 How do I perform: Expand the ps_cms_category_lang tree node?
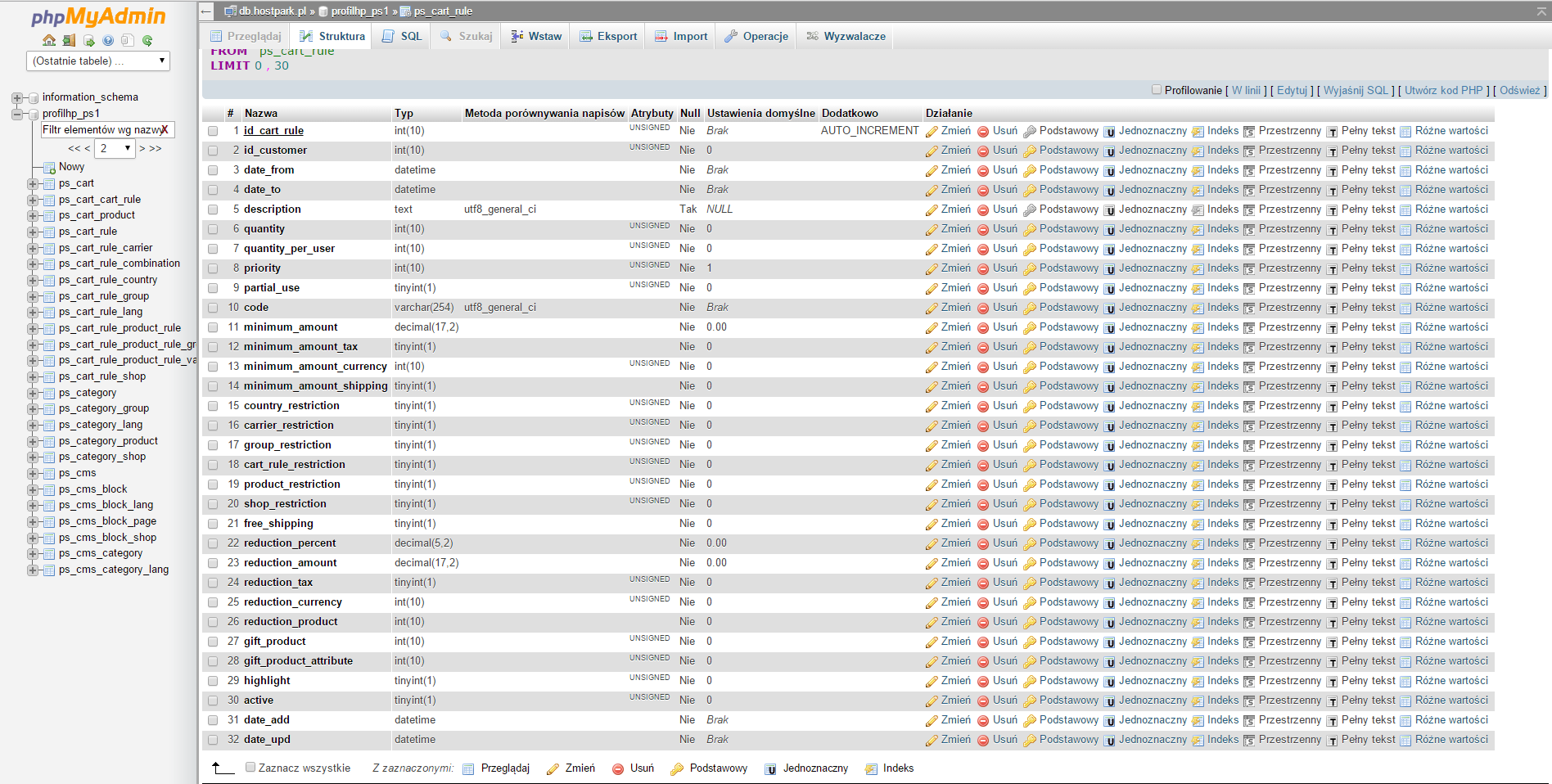pos(33,570)
